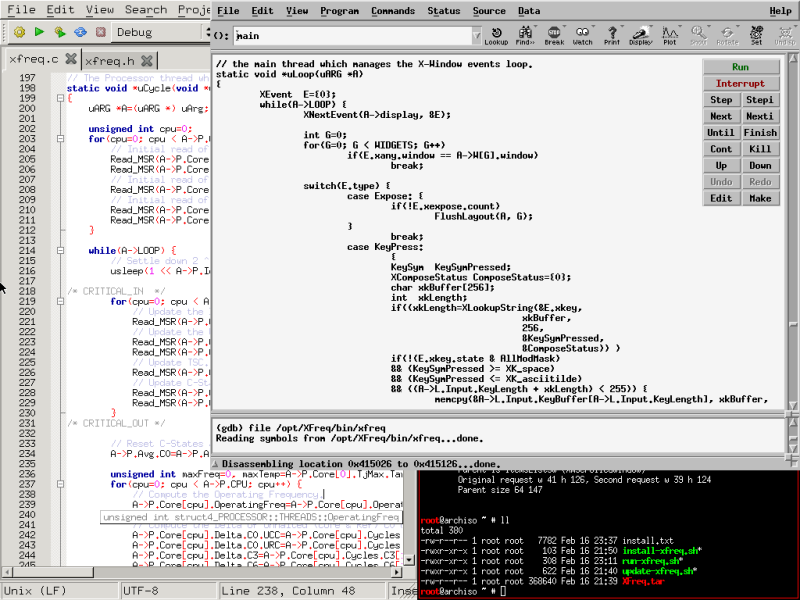Open the DDD Status menu
The image size is (800, 600).
(443, 11)
